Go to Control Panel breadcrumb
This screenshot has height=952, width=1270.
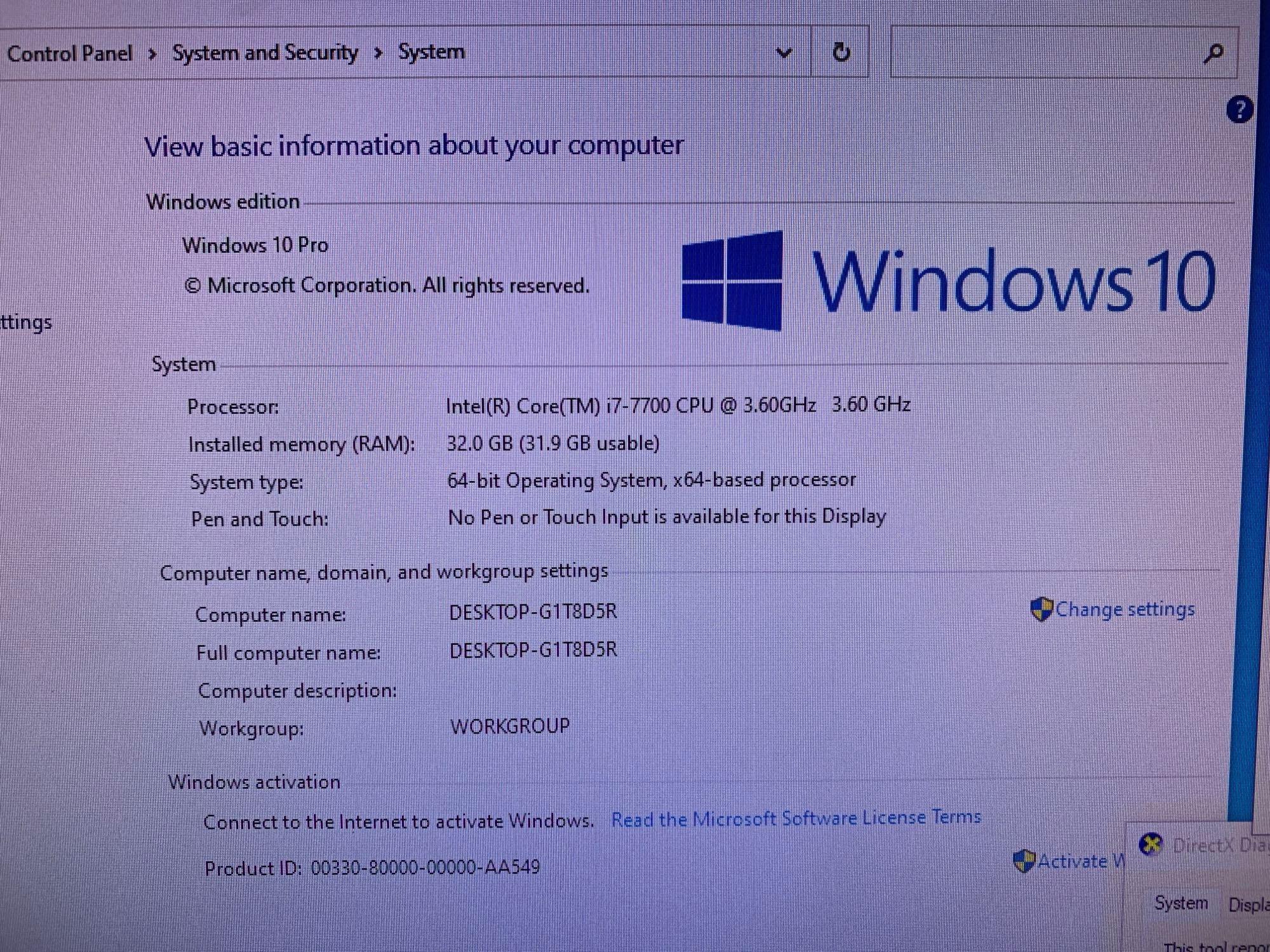(x=69, y=54)
